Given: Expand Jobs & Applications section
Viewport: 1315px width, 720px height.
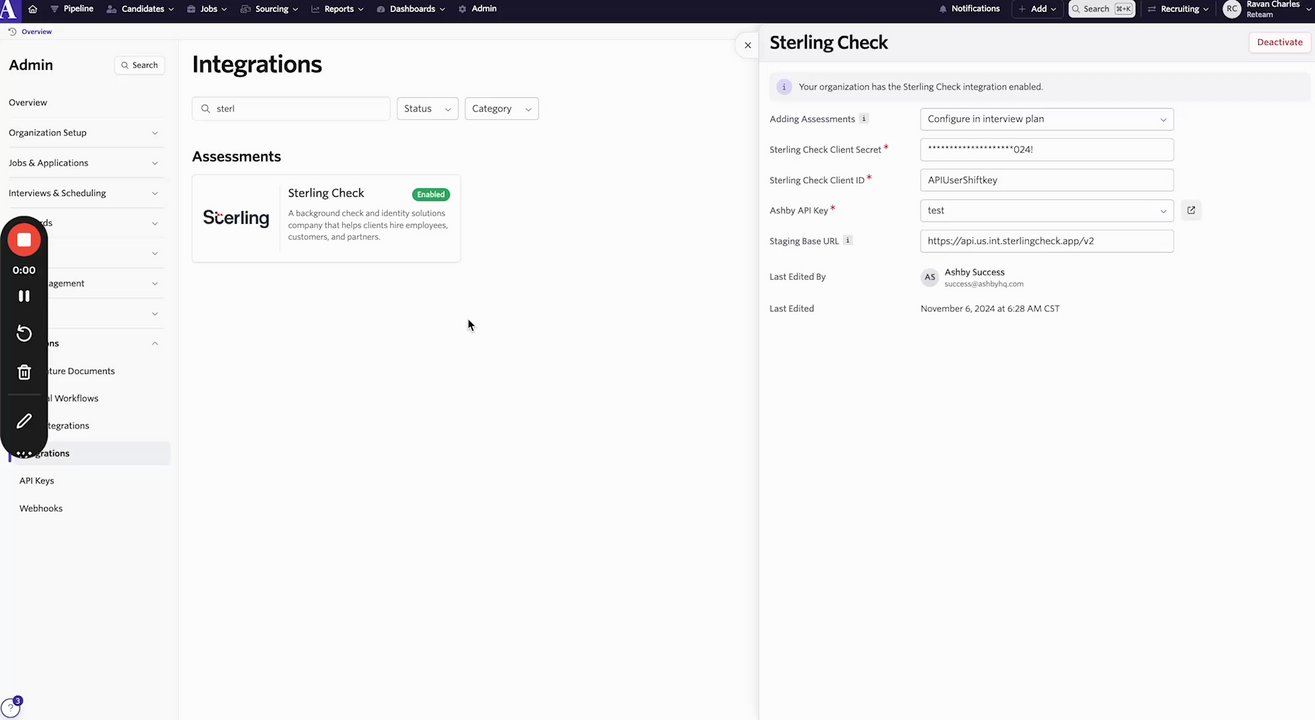Looking at the screenshot, I should (84, 163).
